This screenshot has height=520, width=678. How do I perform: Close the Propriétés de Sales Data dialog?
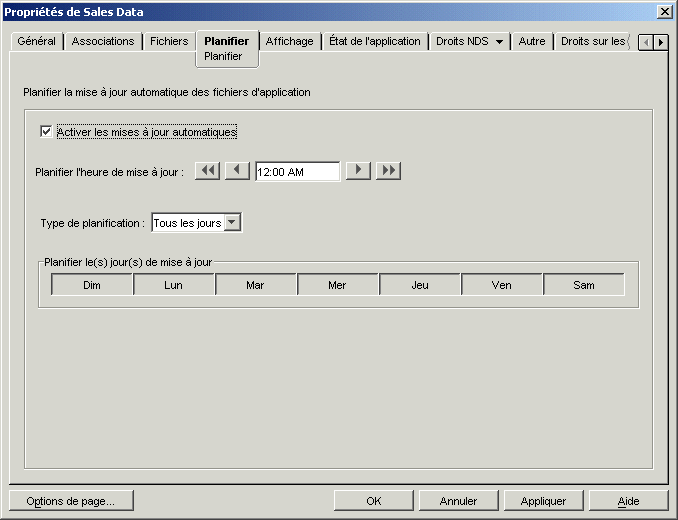click(x=664, y=12)
